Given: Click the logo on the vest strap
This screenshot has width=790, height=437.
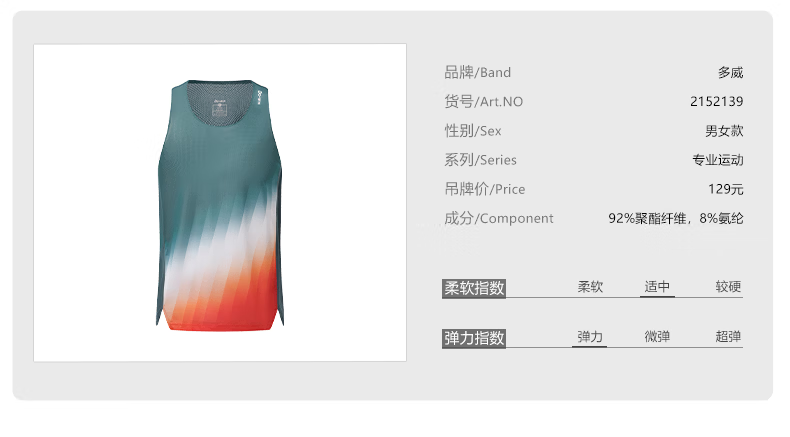Looking at the screenshot, I should click(260, 97).
